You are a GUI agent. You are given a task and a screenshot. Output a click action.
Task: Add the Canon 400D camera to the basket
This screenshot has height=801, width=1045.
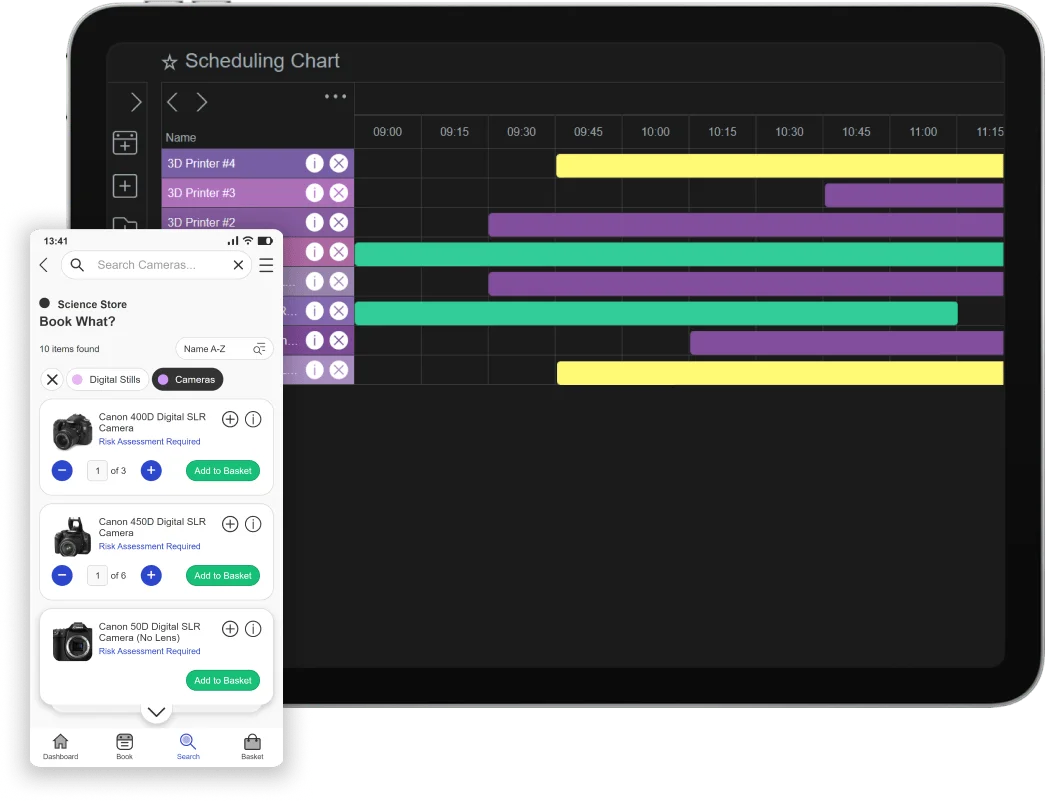click(222, 470)
